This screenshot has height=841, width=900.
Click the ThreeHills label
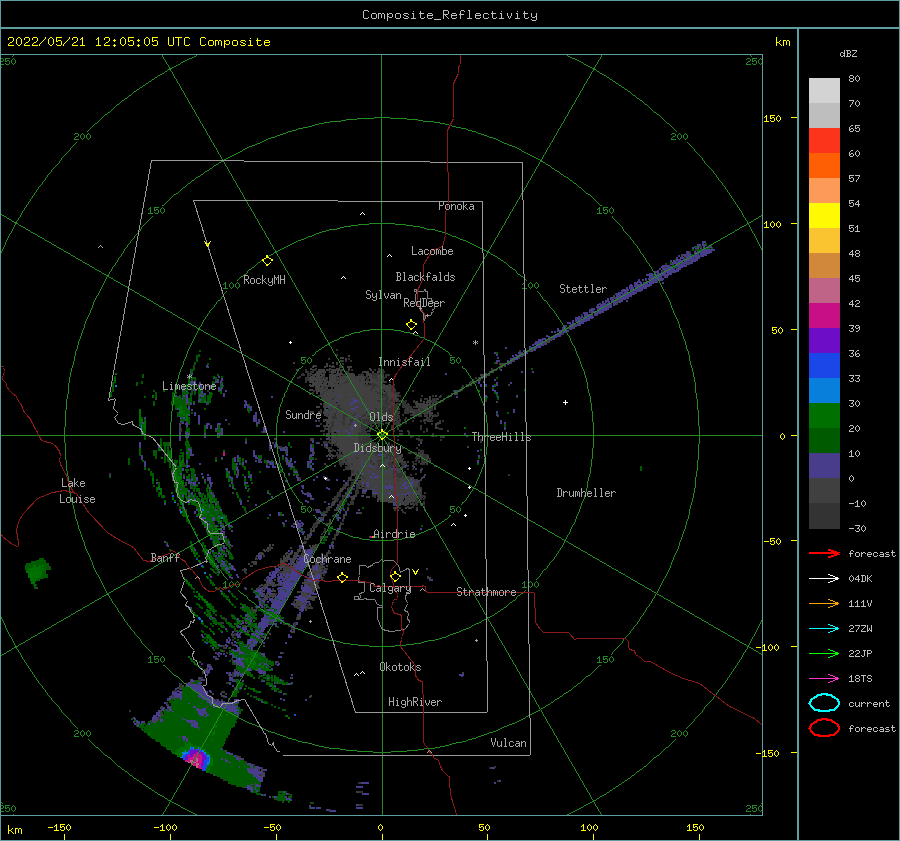tap(501, 437)
